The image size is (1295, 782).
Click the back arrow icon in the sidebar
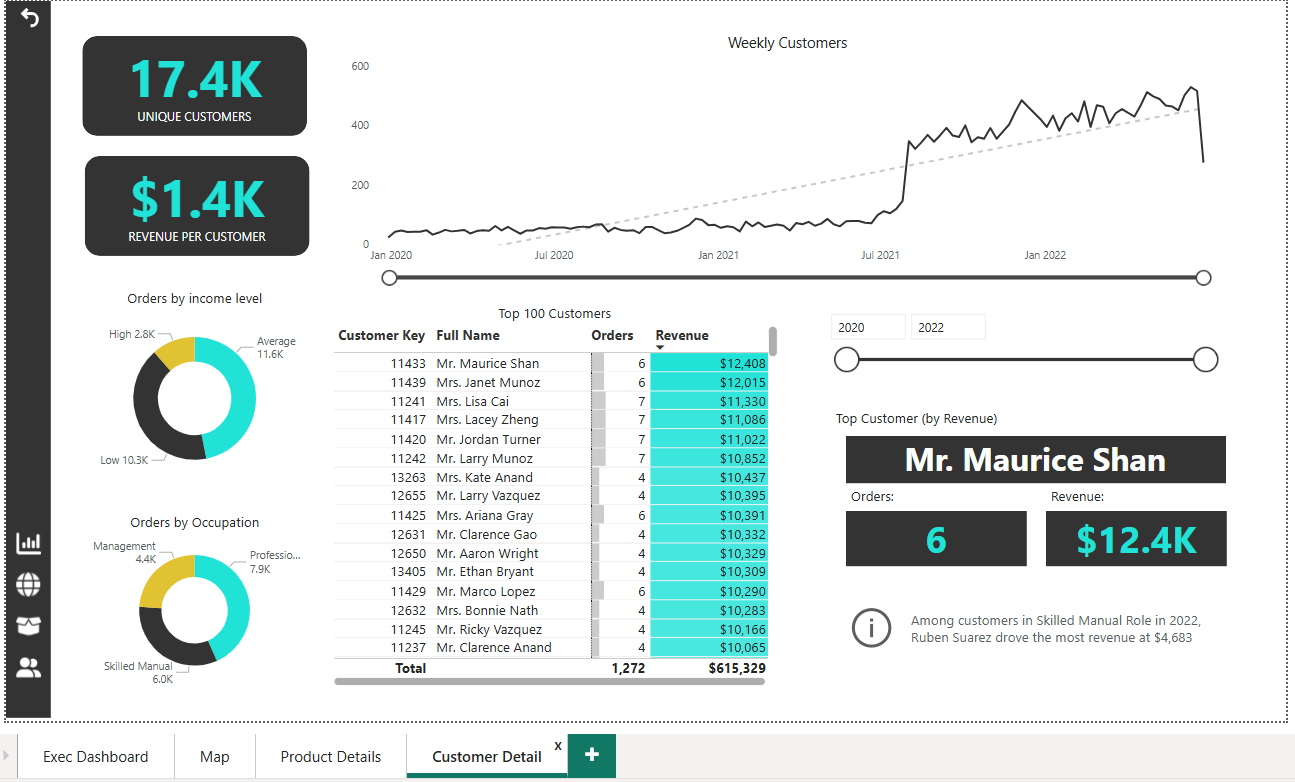point(30,18)
